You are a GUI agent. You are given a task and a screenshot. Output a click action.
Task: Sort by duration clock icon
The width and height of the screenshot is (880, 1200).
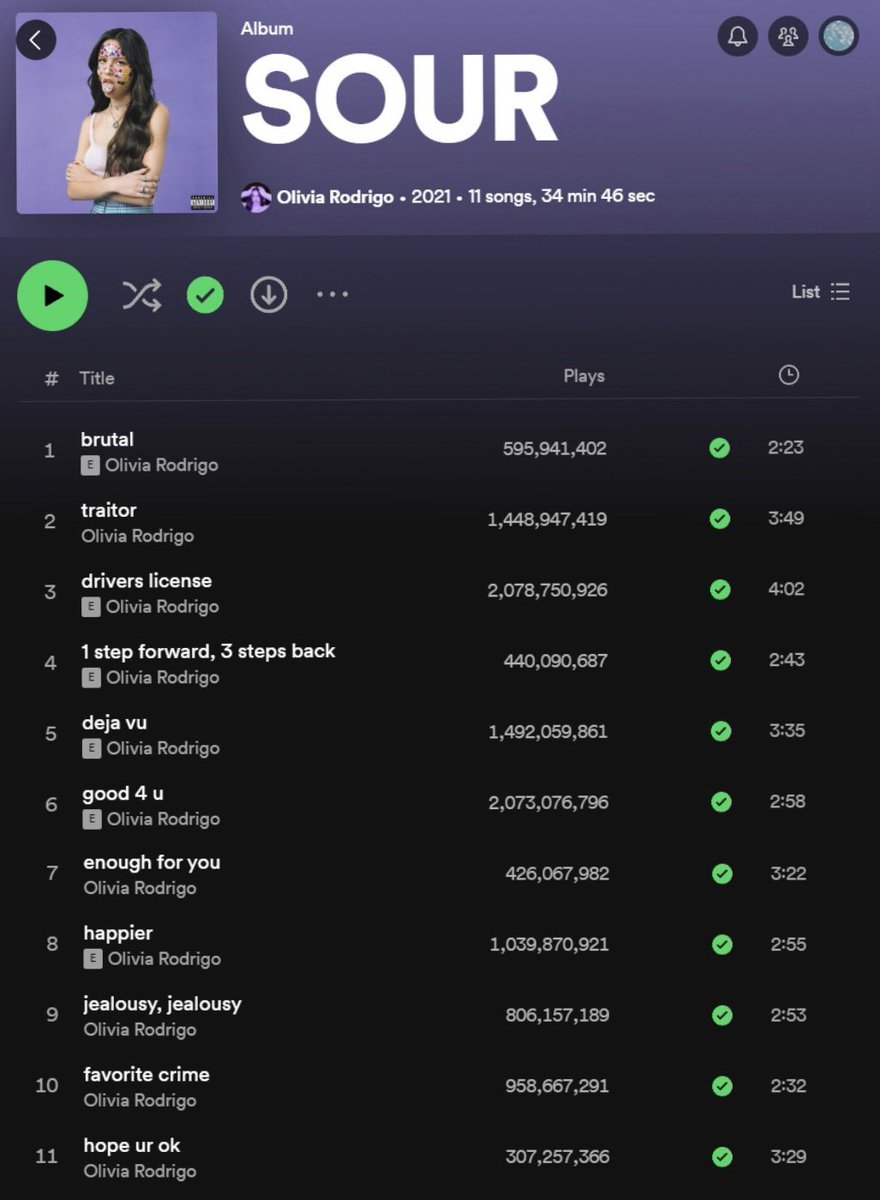[x=789, y=375]
